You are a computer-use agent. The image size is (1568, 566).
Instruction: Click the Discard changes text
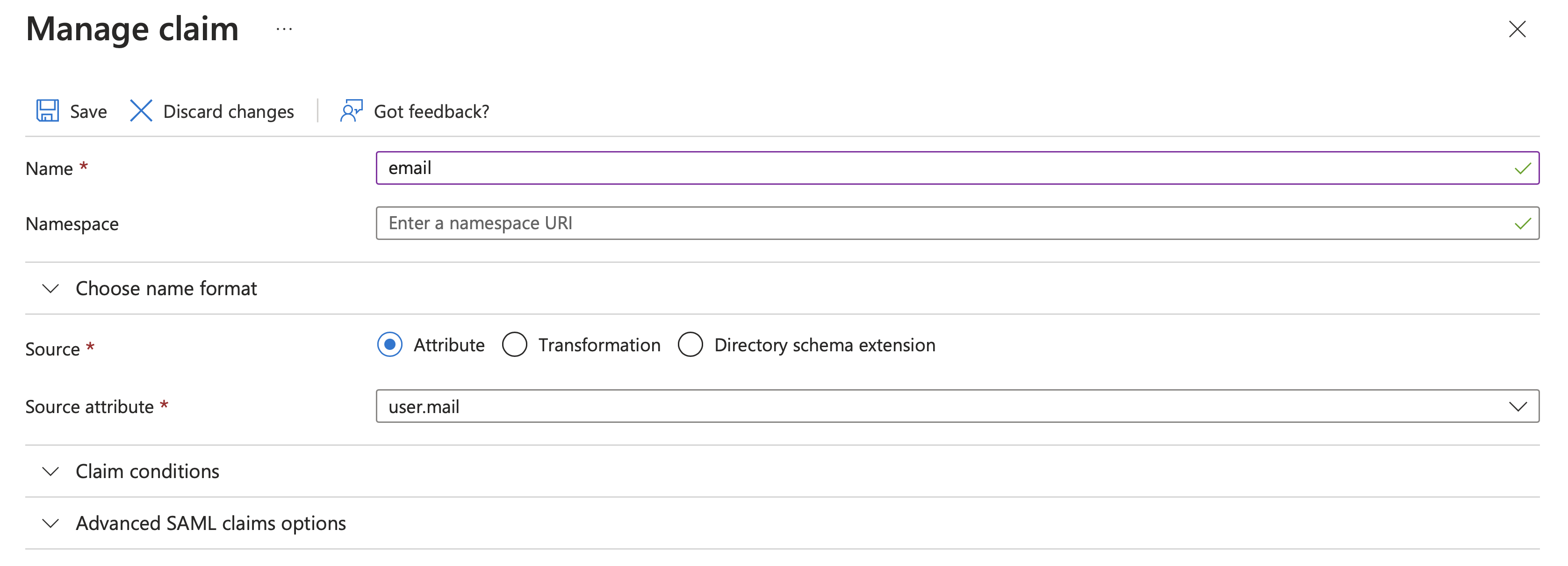click(228, 111)
